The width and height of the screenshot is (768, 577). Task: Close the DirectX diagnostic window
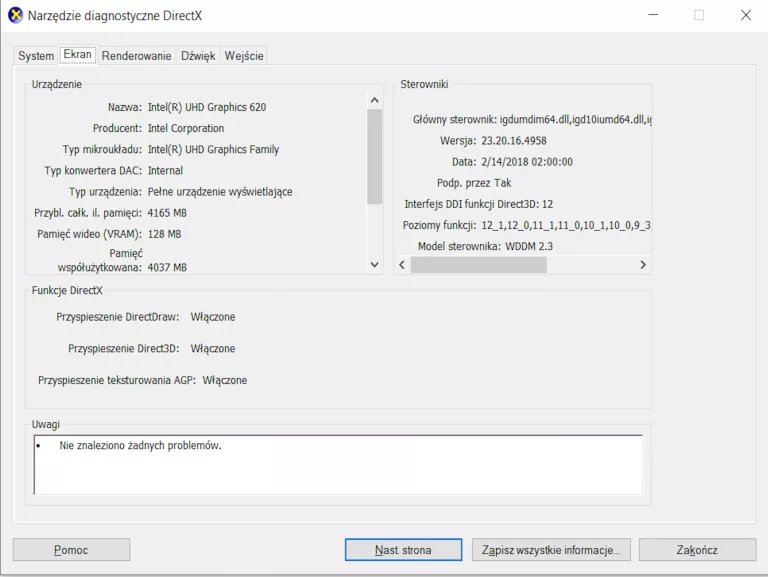[x=745, y=15]
